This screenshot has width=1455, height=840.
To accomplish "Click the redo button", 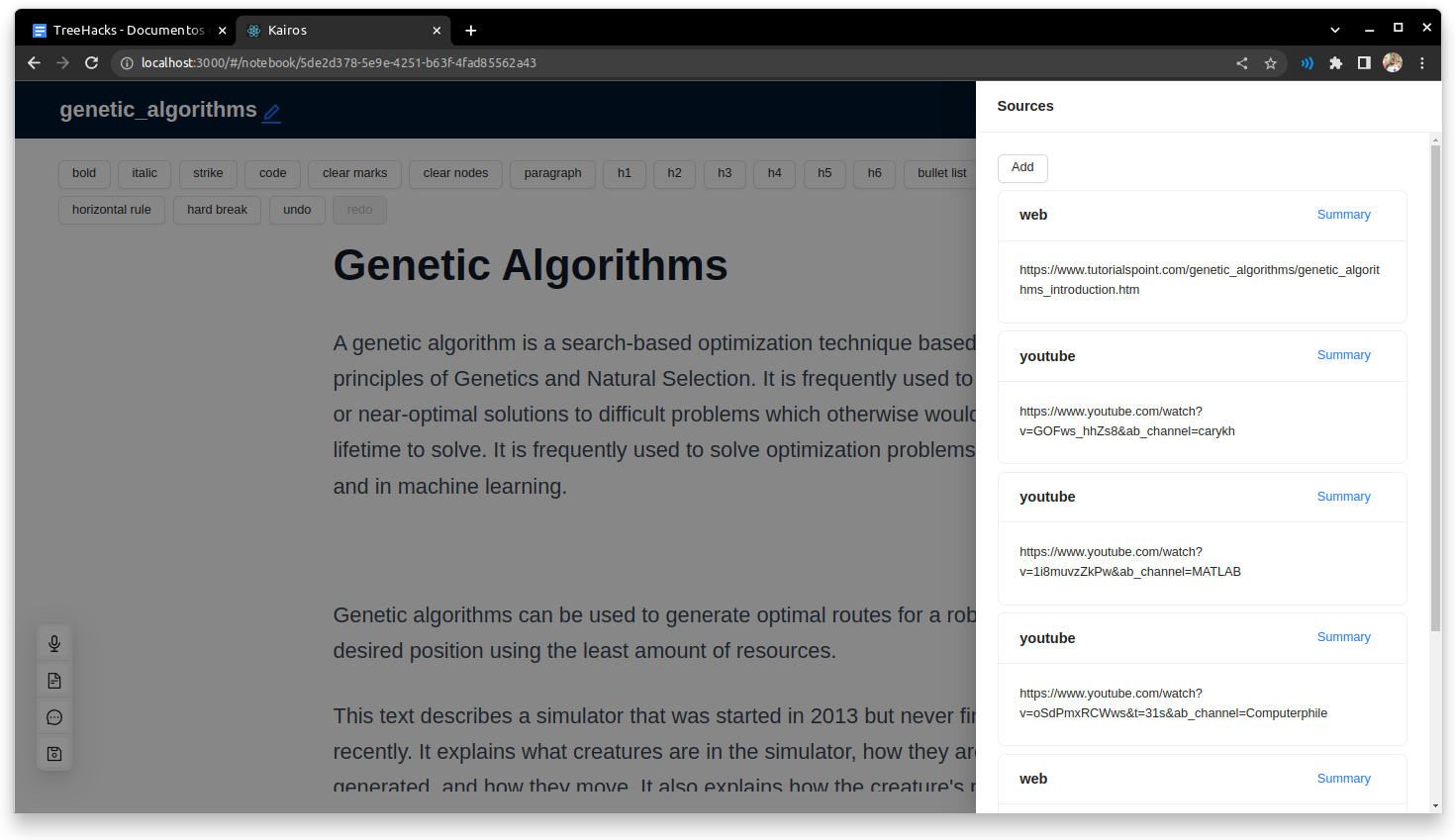I will click(x=360, y=210).
